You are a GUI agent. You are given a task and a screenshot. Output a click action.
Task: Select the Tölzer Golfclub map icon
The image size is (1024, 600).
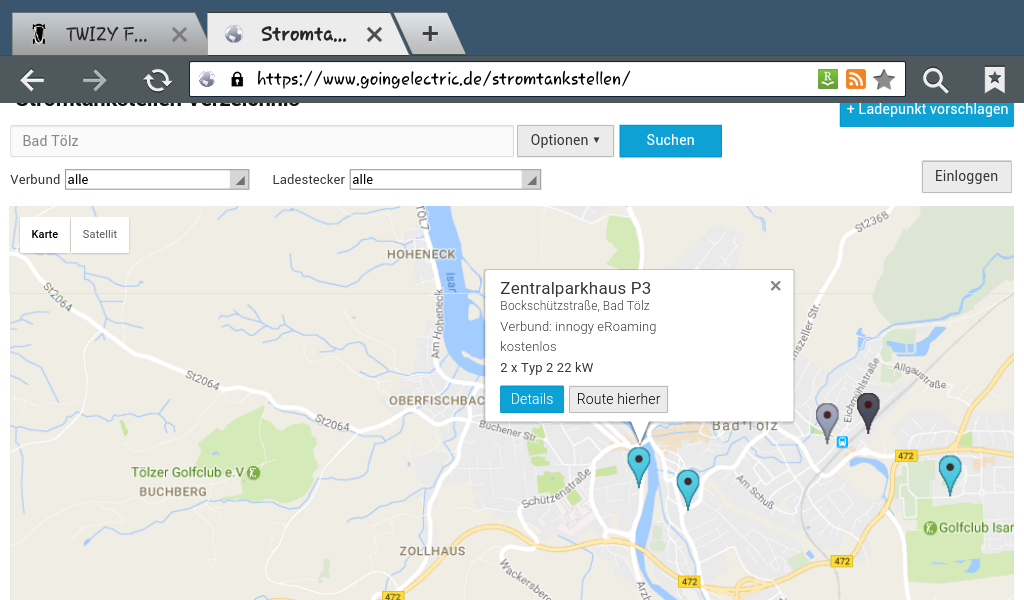pos(254,473)
